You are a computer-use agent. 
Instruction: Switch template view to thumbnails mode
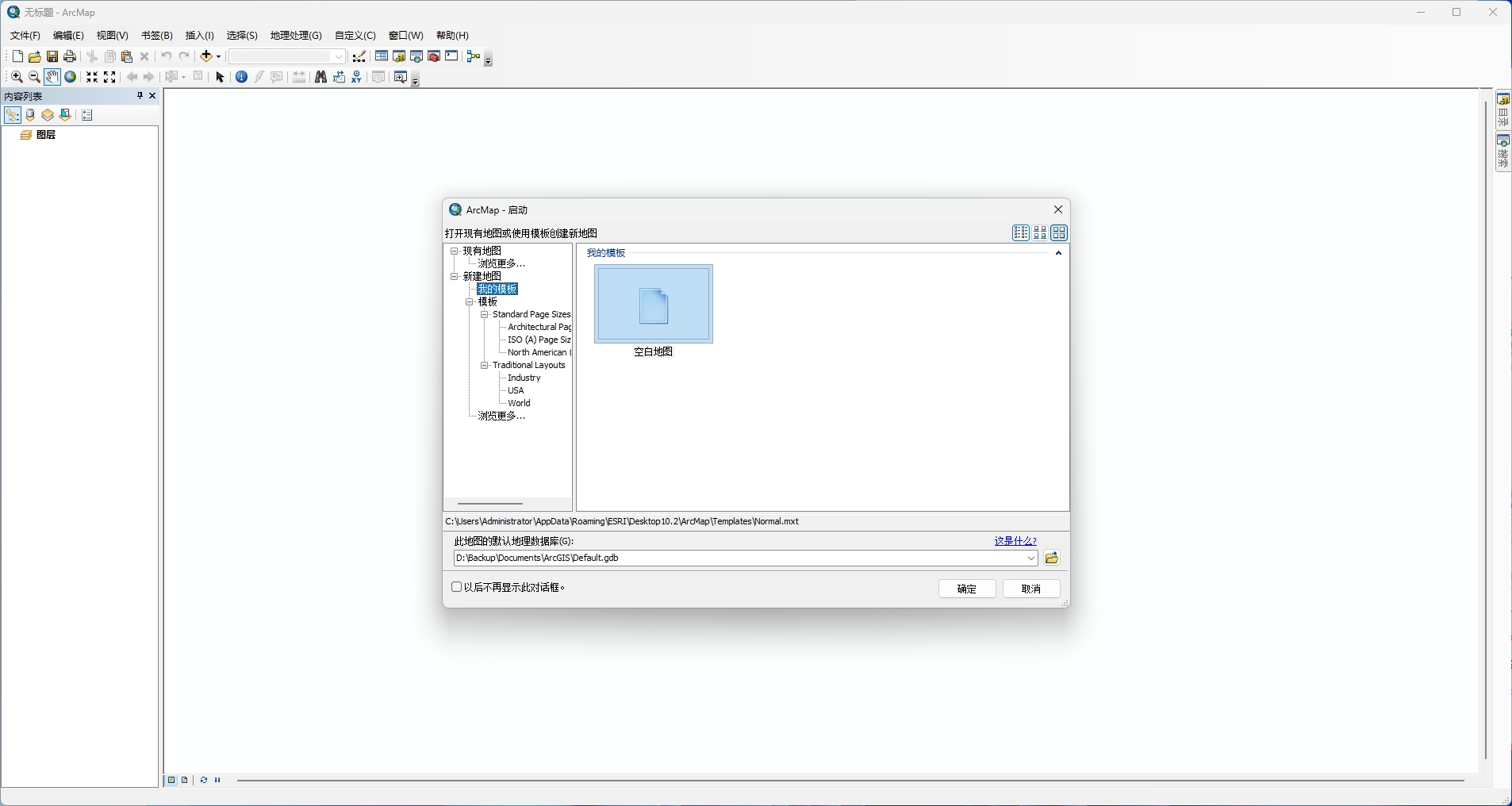click(1061, 232)
